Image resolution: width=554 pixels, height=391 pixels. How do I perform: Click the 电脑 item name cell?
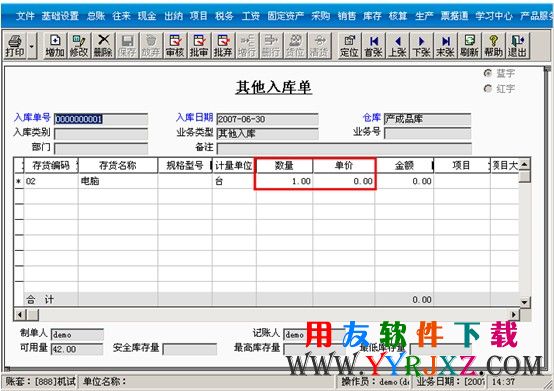tap(118, 181)
